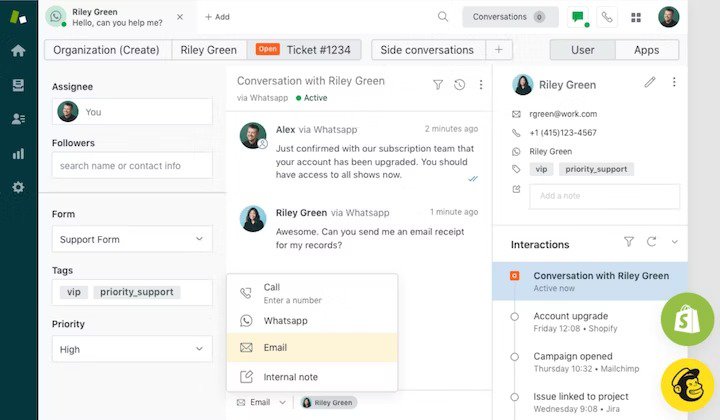
Task: Select Whatsapp from the channel menu
Action: [285, 321]
